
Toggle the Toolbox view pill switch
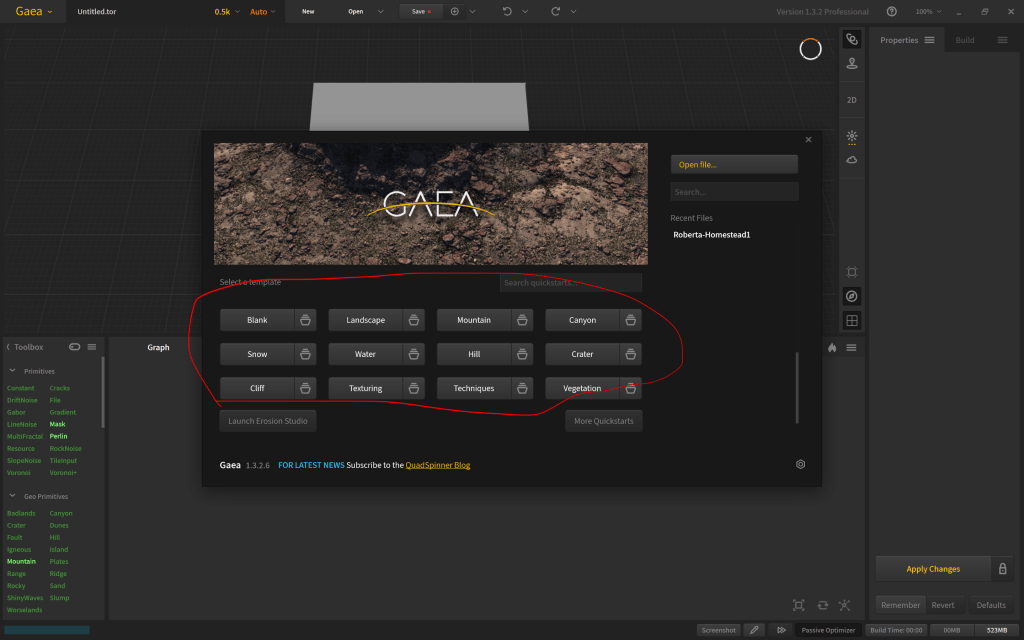tap(74, 347)
